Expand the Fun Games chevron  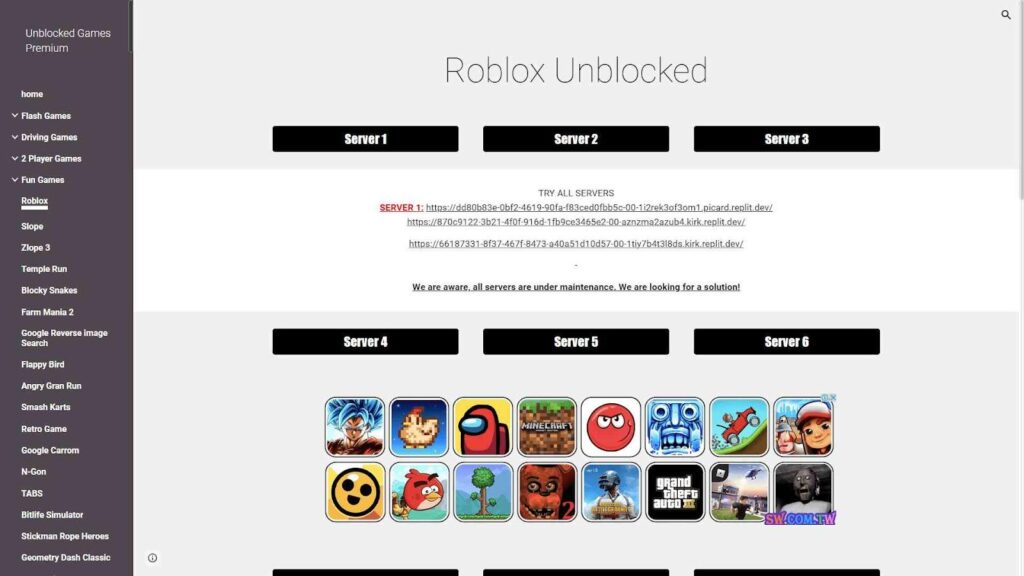pyautogui.click(x=14, y=180)
